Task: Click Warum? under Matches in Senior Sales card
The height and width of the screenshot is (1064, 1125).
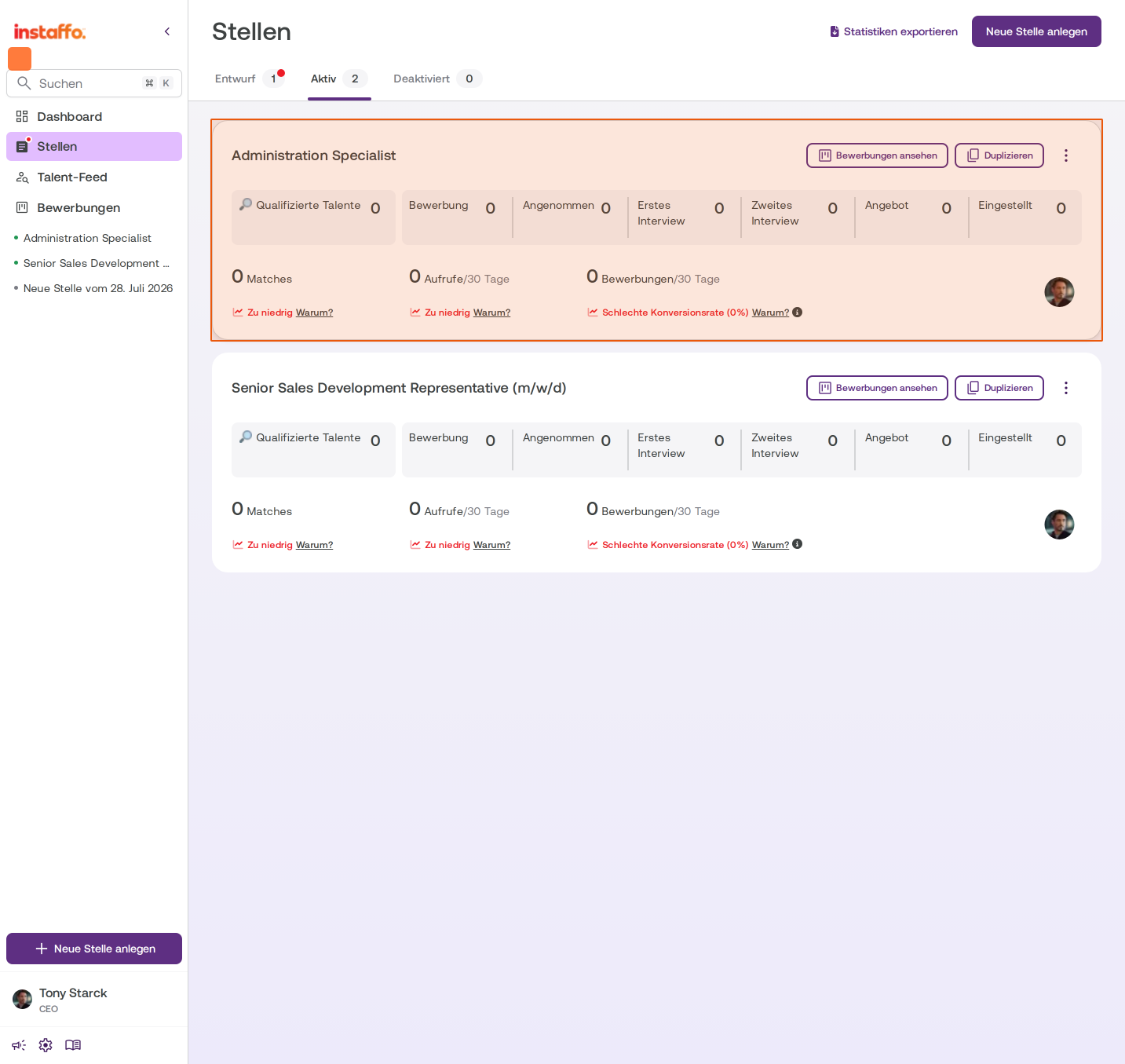Action: [x=314, y=545]
